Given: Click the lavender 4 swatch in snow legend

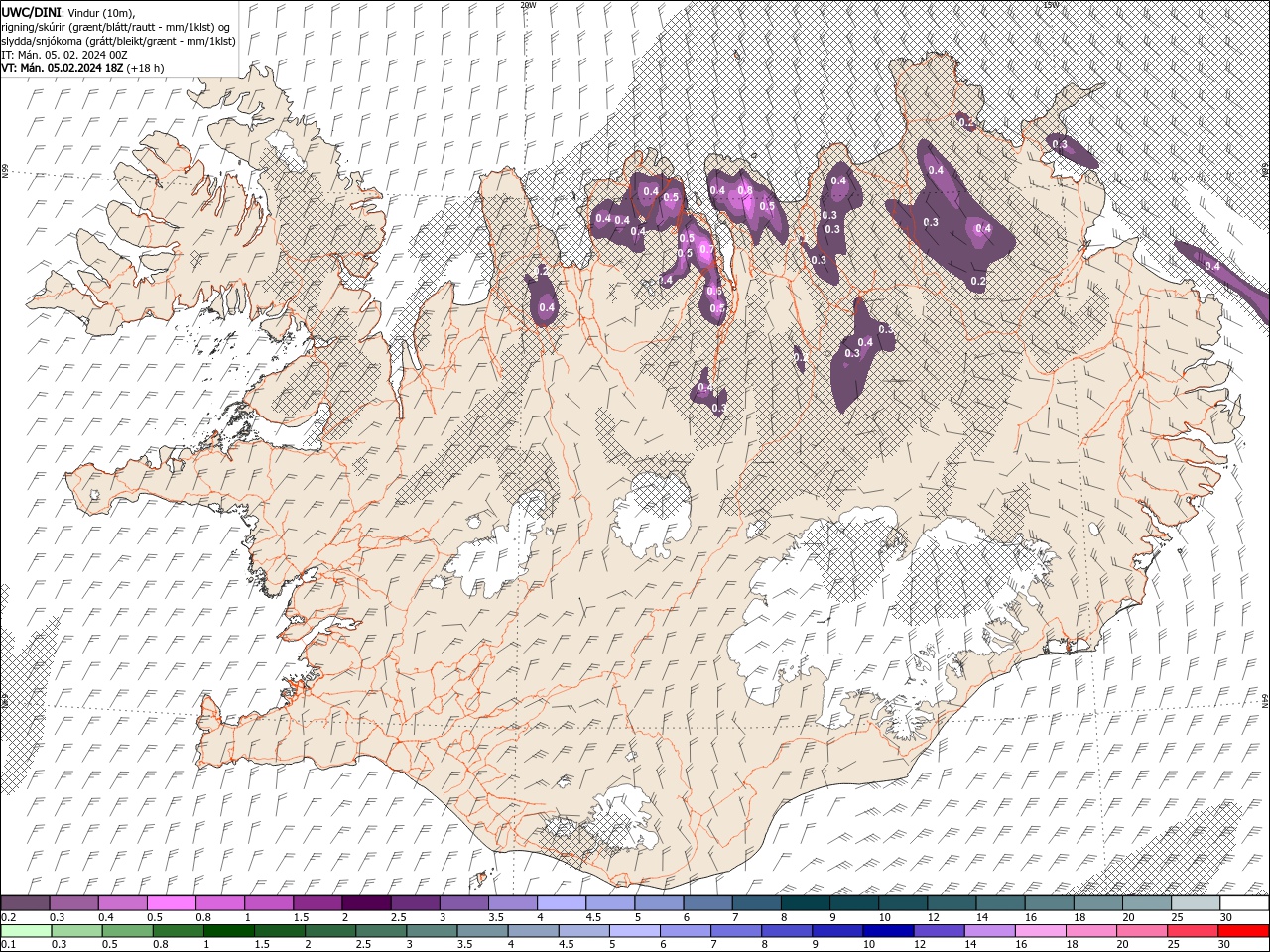Looking at the screenshot, I should click(562, 903).
